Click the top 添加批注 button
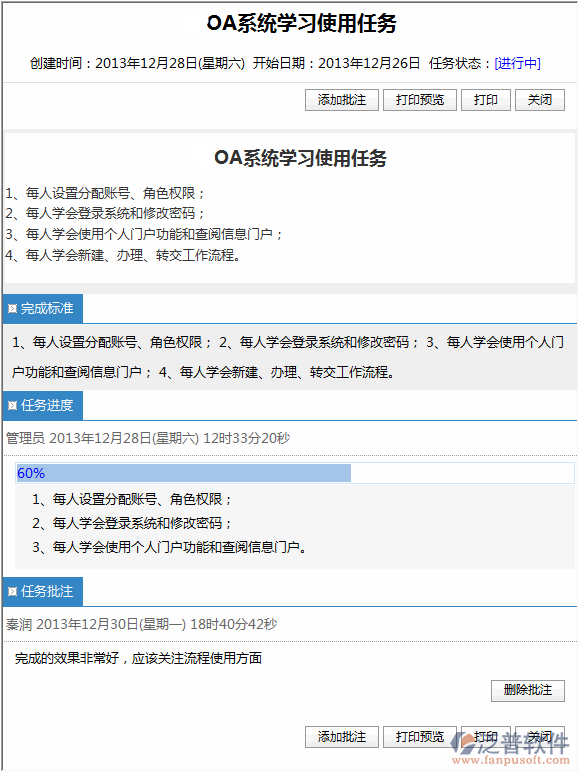 coord(342,100)
